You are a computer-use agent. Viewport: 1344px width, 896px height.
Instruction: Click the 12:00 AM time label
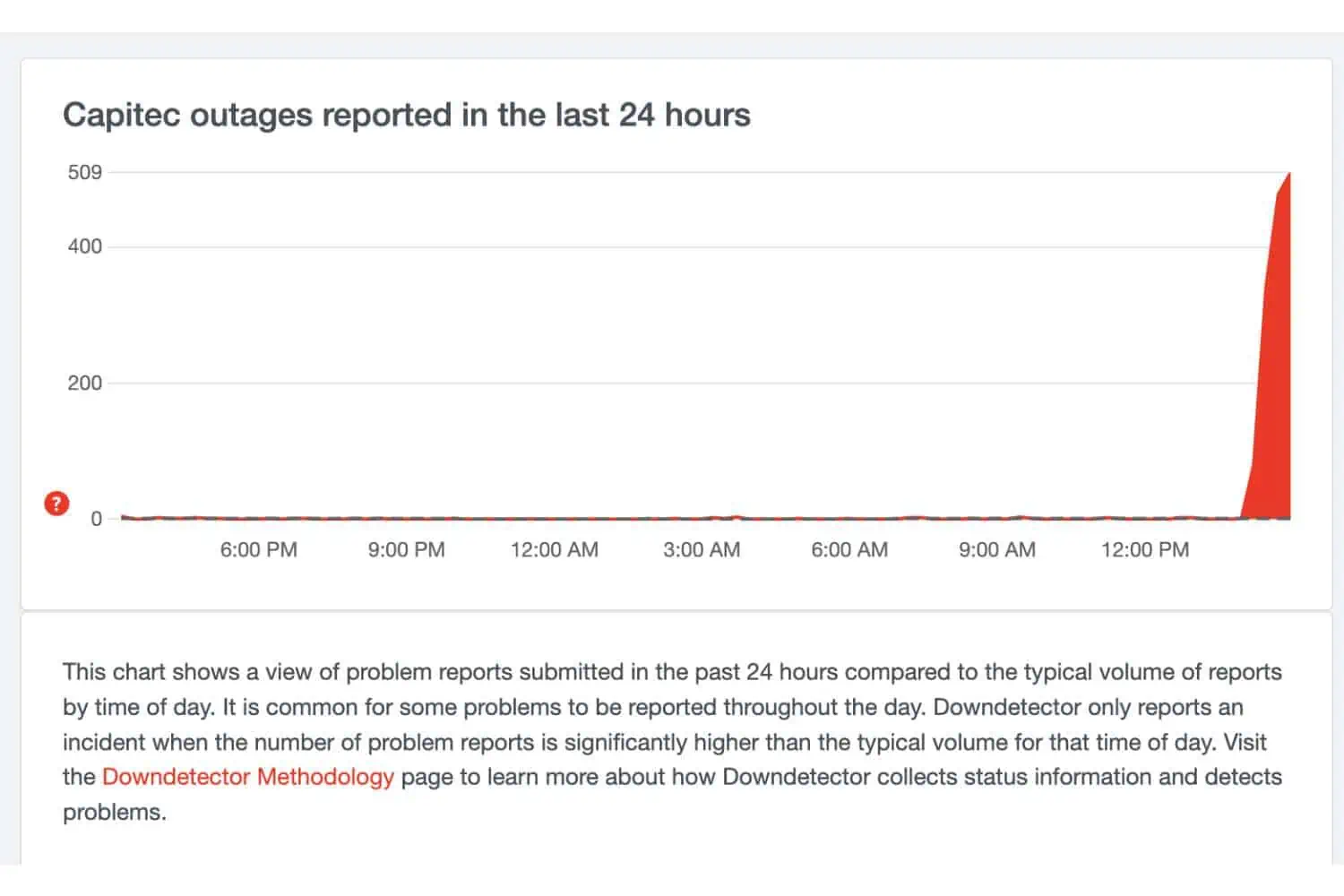click(554, 550)
